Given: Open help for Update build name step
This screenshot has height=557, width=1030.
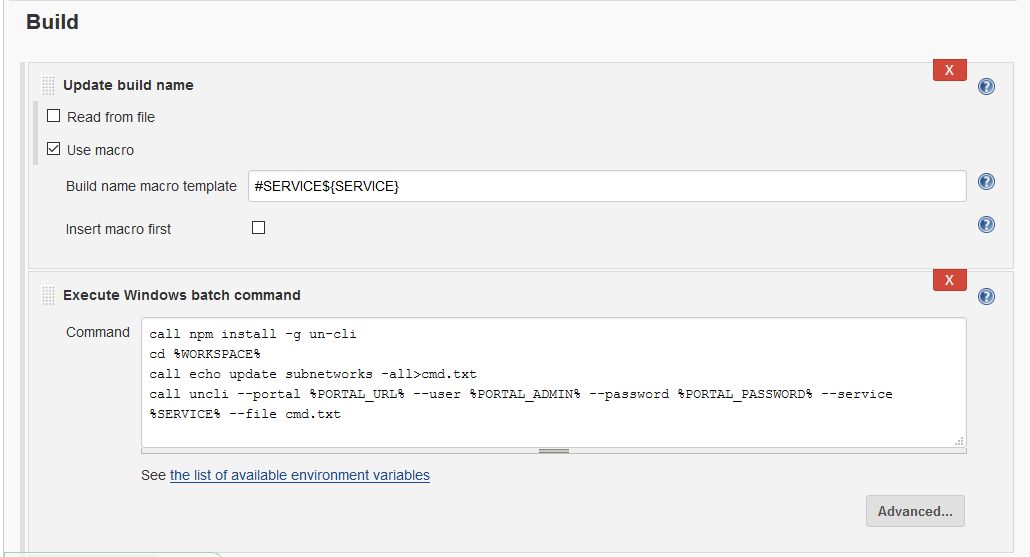Looking at the screenshot, I should (x=986, y=86).
